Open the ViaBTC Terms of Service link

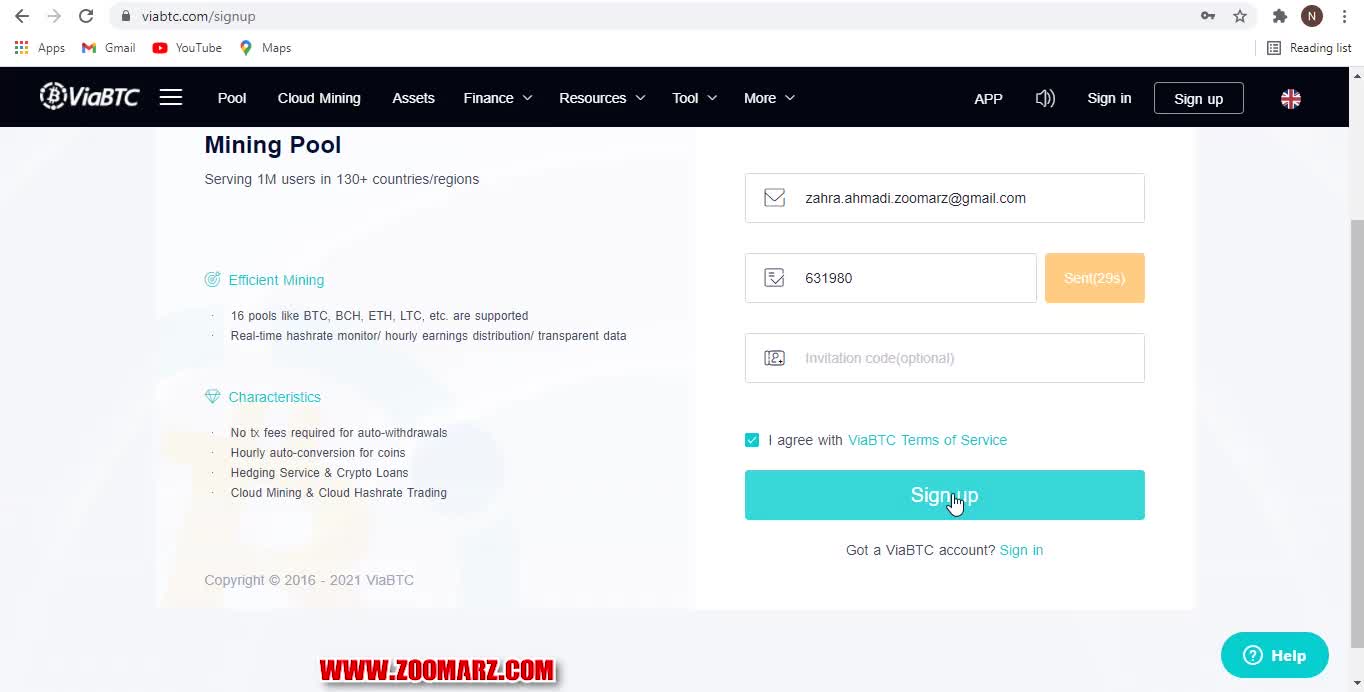point(927,440)
